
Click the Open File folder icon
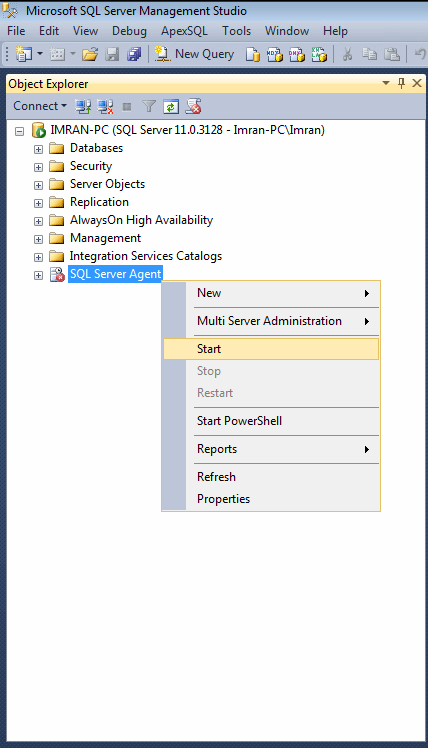(x=90, y=54)
